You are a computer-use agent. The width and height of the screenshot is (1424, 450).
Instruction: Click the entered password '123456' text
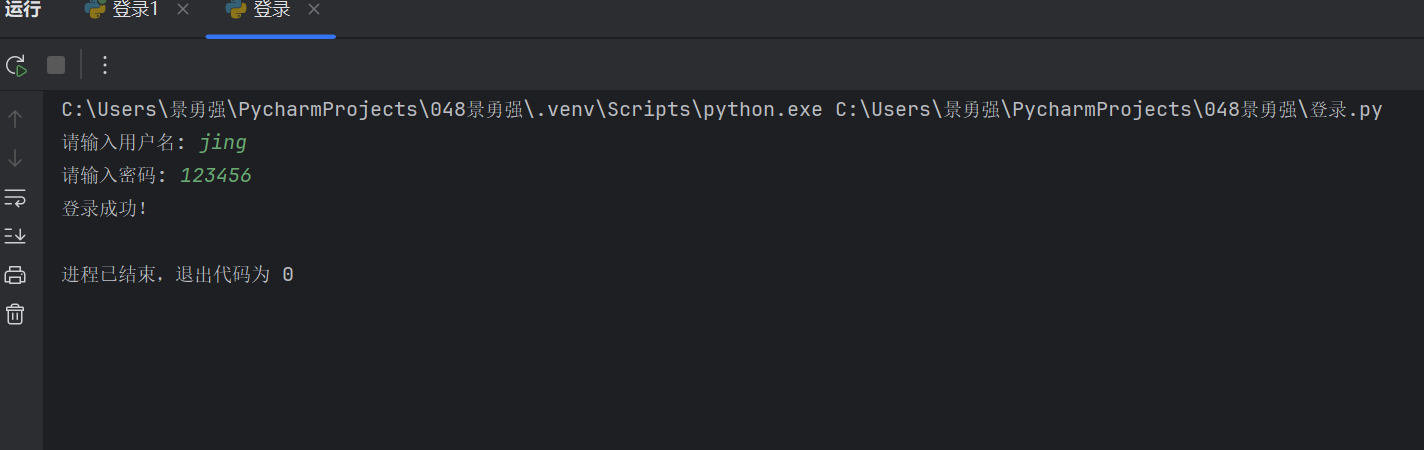pyautogui.click(x=216, y=176)
